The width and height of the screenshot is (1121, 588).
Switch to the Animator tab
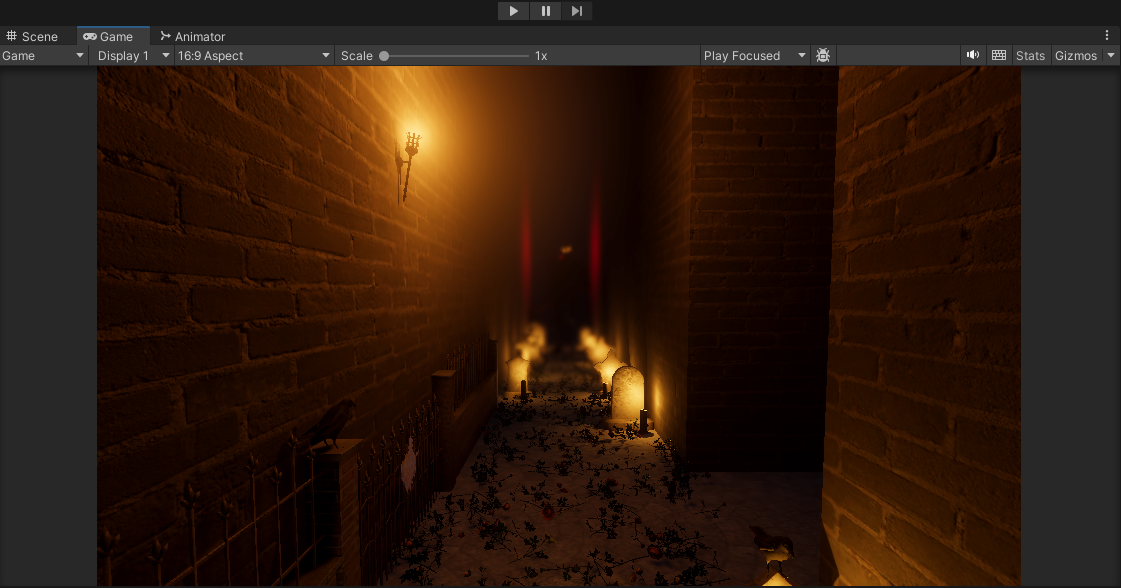(193, 36)
